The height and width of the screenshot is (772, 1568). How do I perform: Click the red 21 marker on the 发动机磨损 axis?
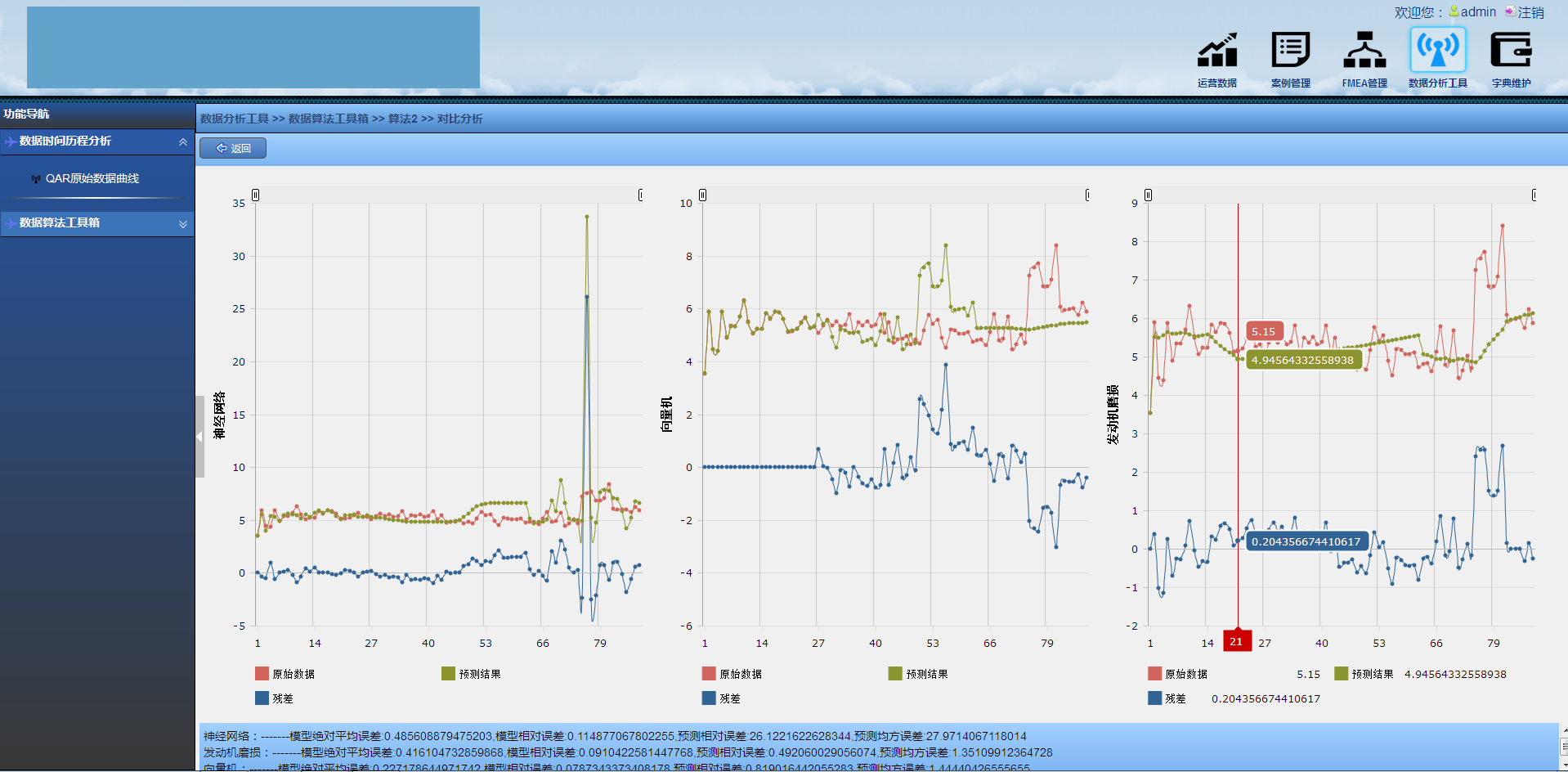point(1236,641)
